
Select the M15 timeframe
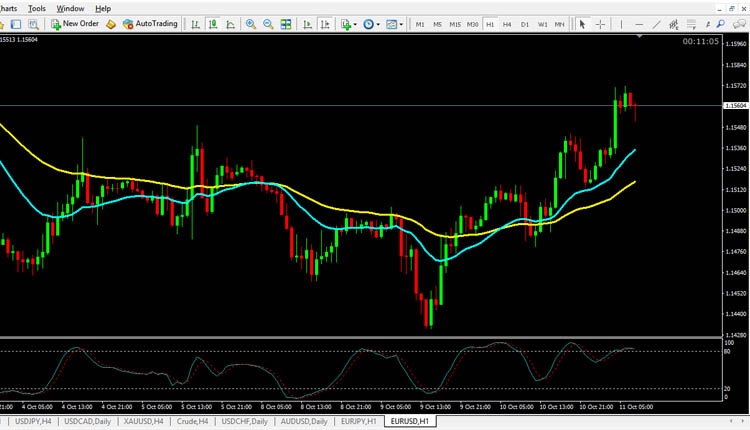(455, 24)
